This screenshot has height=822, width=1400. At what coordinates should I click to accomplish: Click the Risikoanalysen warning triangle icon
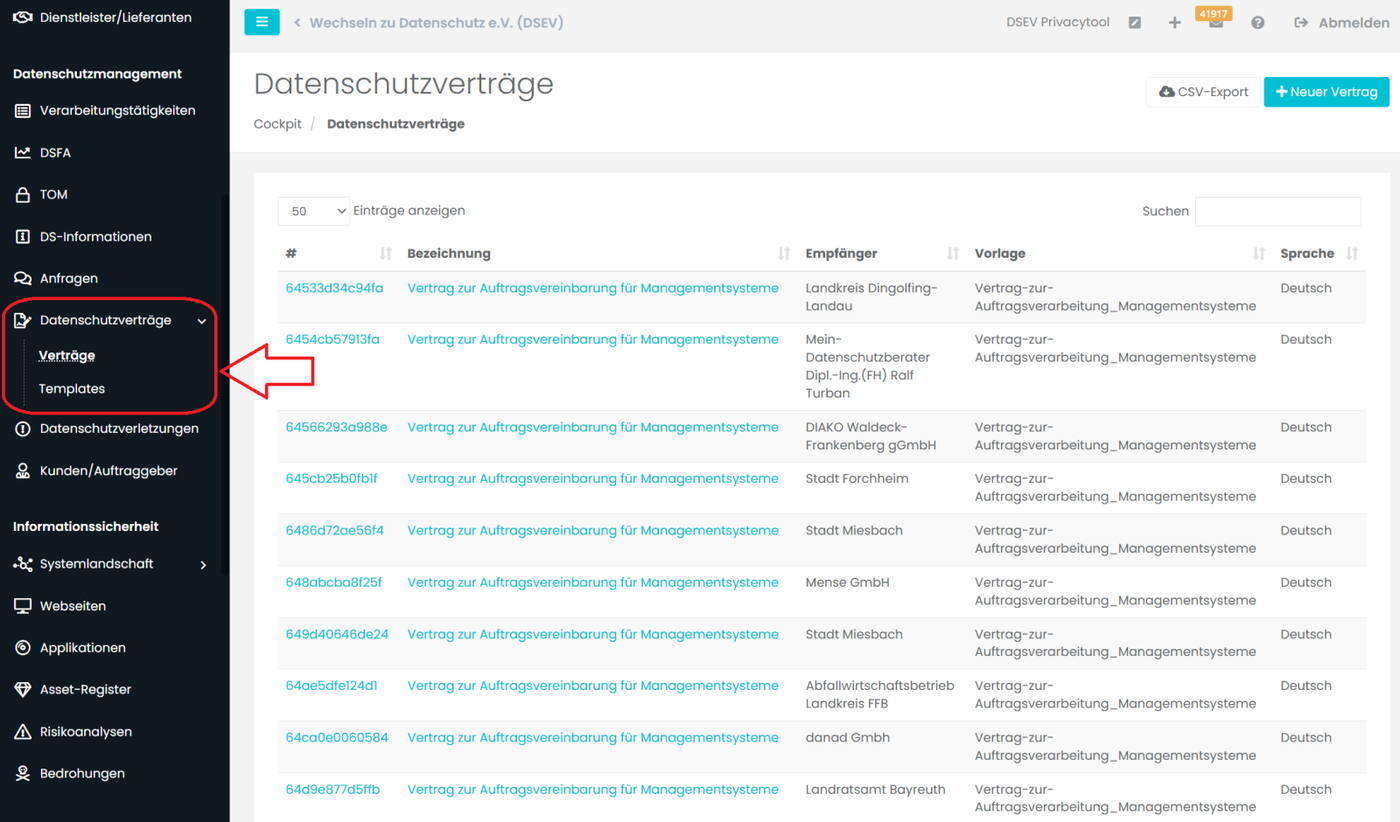pyautogui.click(x=22, y=732)
